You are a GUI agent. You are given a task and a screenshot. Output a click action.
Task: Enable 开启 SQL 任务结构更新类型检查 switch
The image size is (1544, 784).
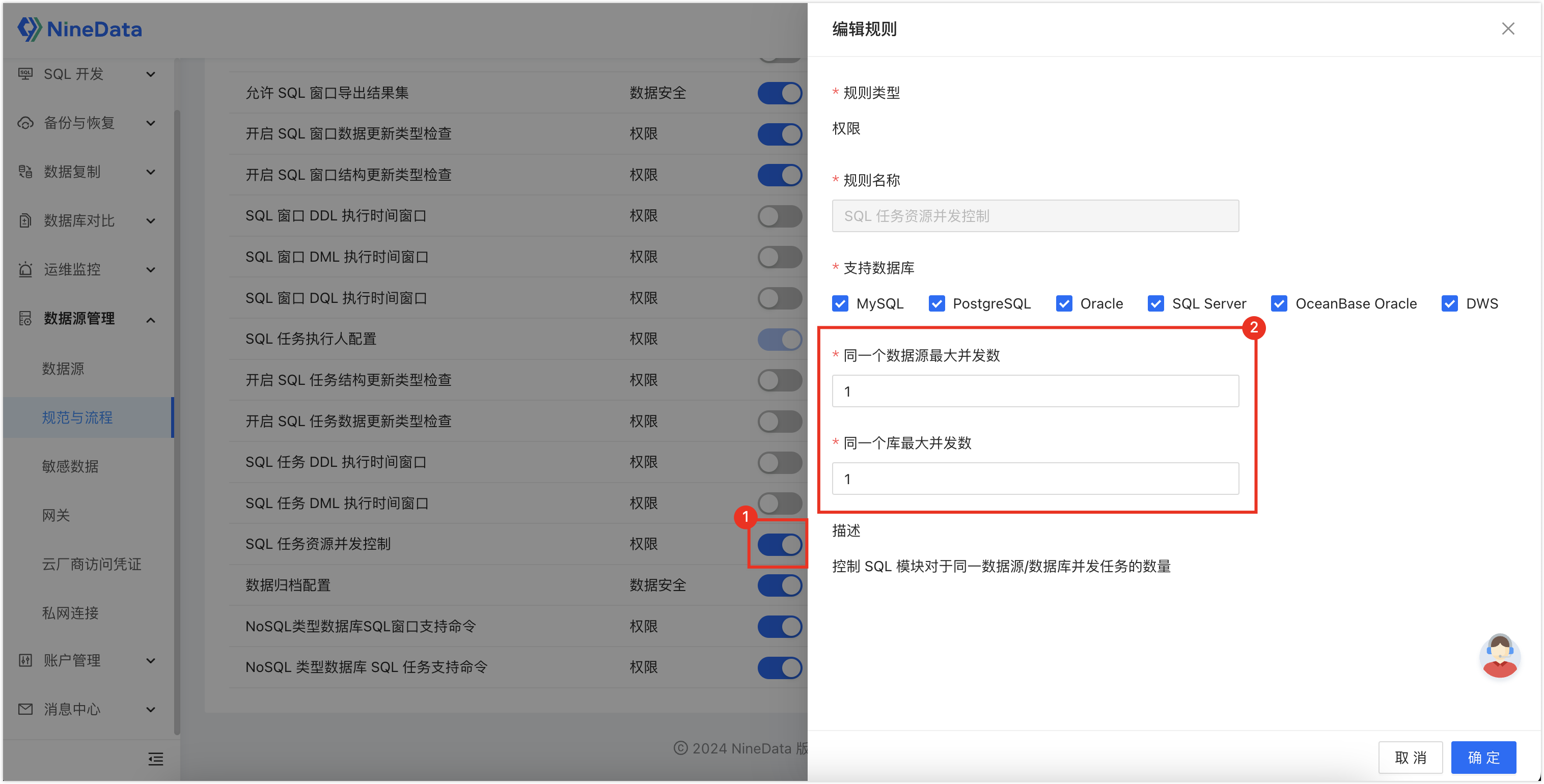[x=780, y=380]
